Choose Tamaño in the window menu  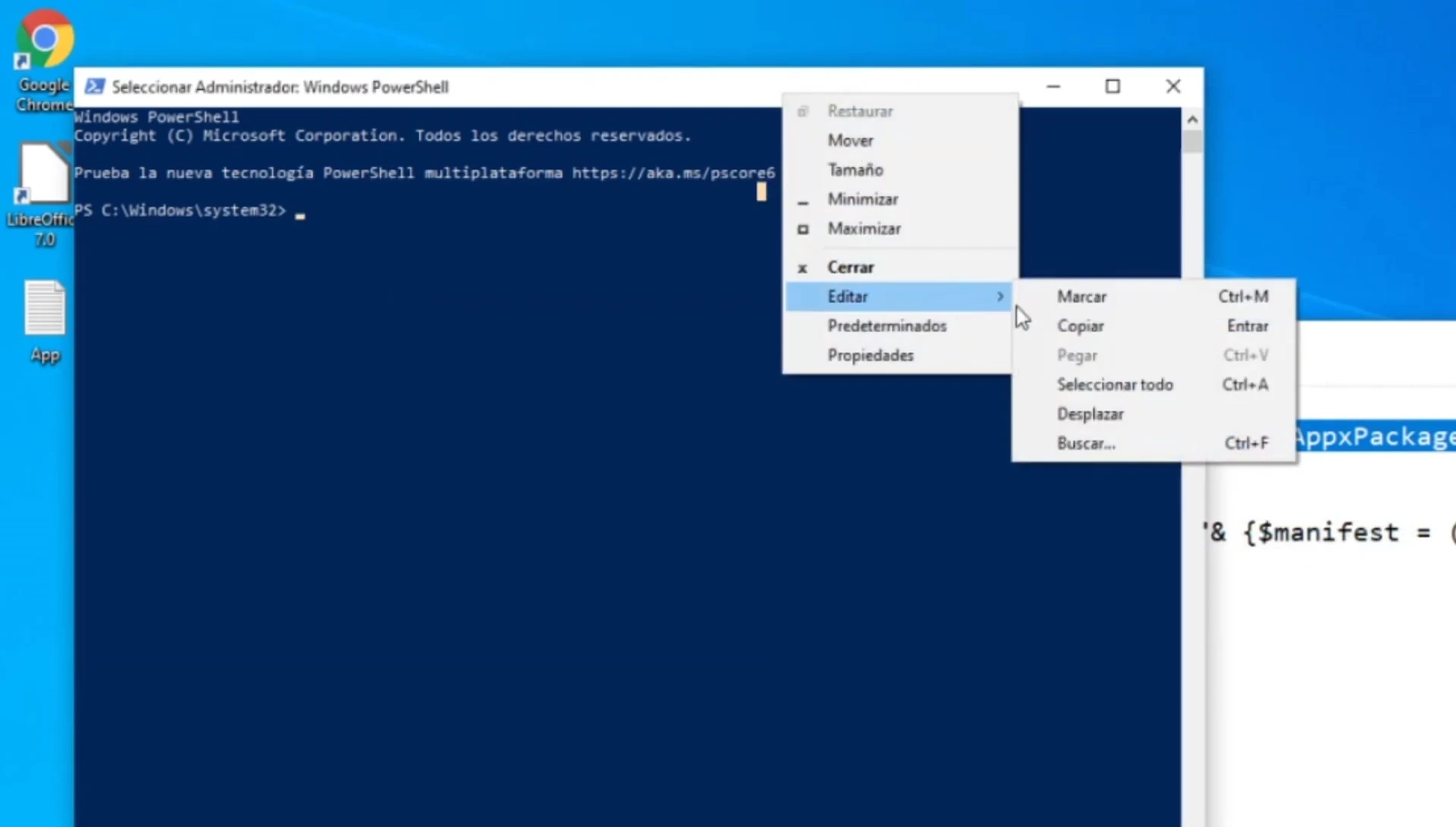click(x=900, y=170)
